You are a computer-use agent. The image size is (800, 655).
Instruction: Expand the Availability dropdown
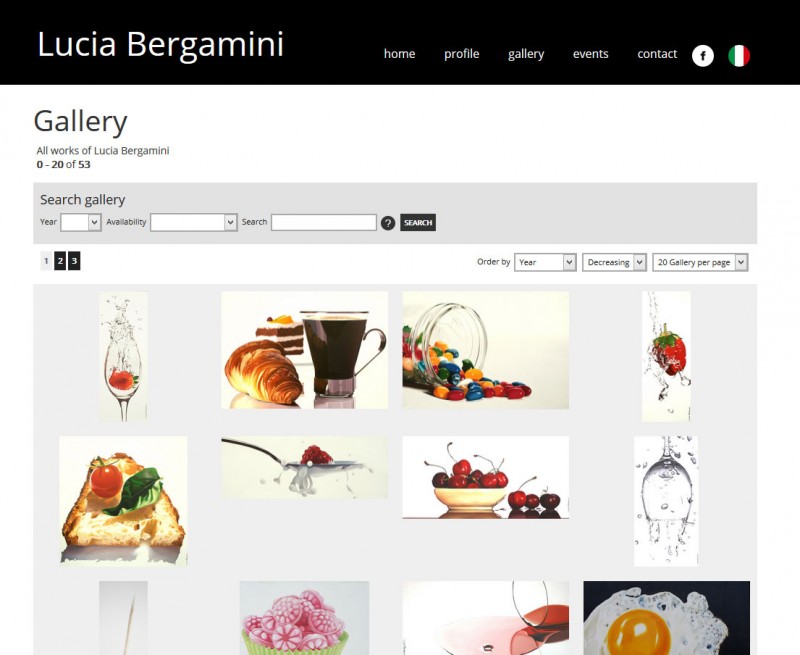[x=193, y=222]
